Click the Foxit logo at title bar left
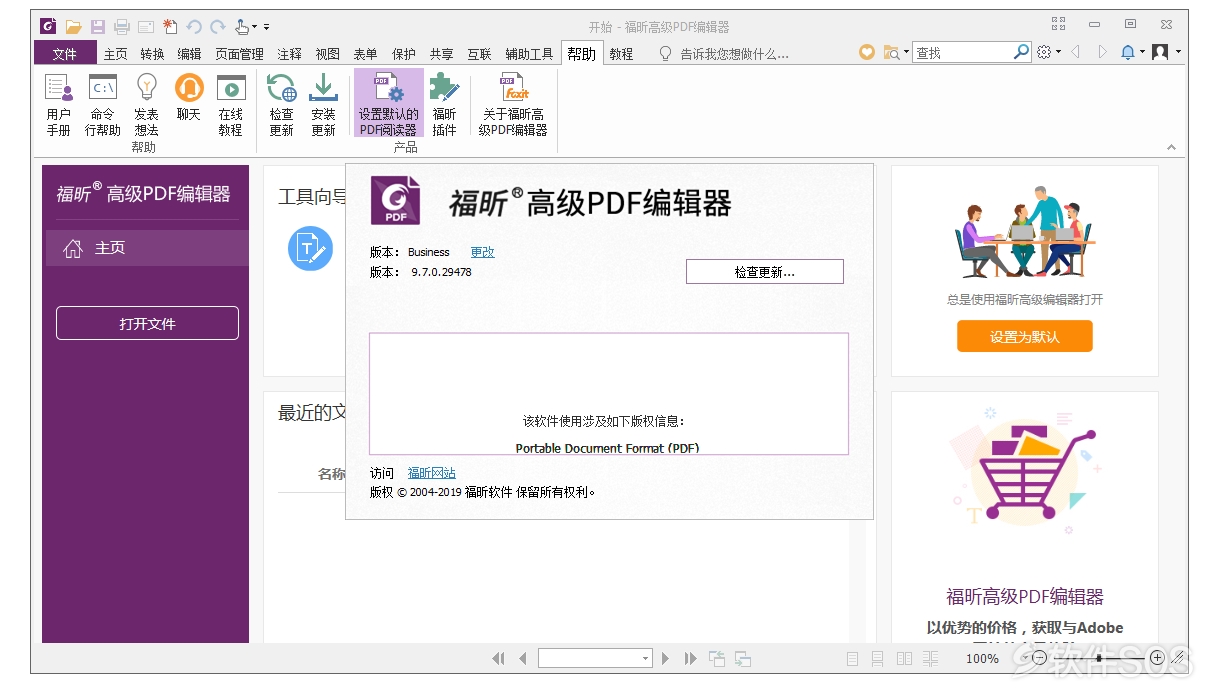The image size is (1211, 690). (x=47, y=26)
